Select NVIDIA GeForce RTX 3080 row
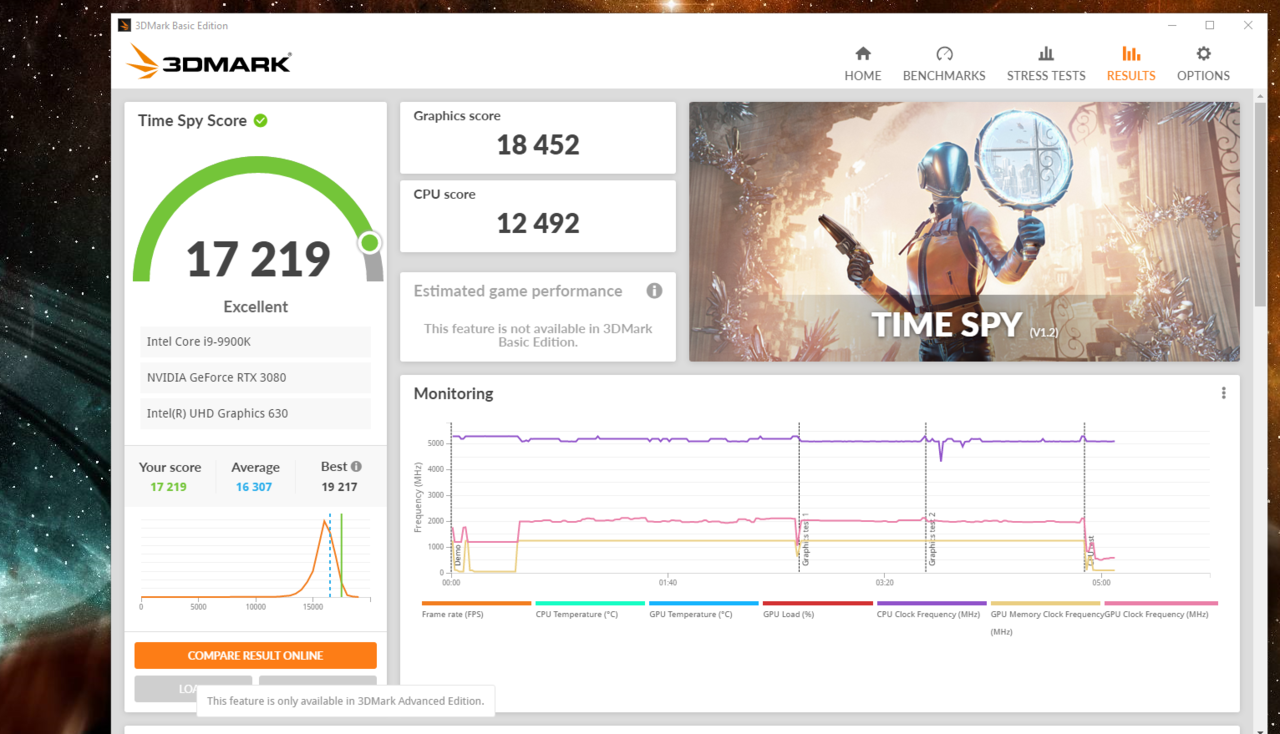Image resolution: width=1280 pixels, height=734 pixels. pyautogui.click(x=255, y=378)
